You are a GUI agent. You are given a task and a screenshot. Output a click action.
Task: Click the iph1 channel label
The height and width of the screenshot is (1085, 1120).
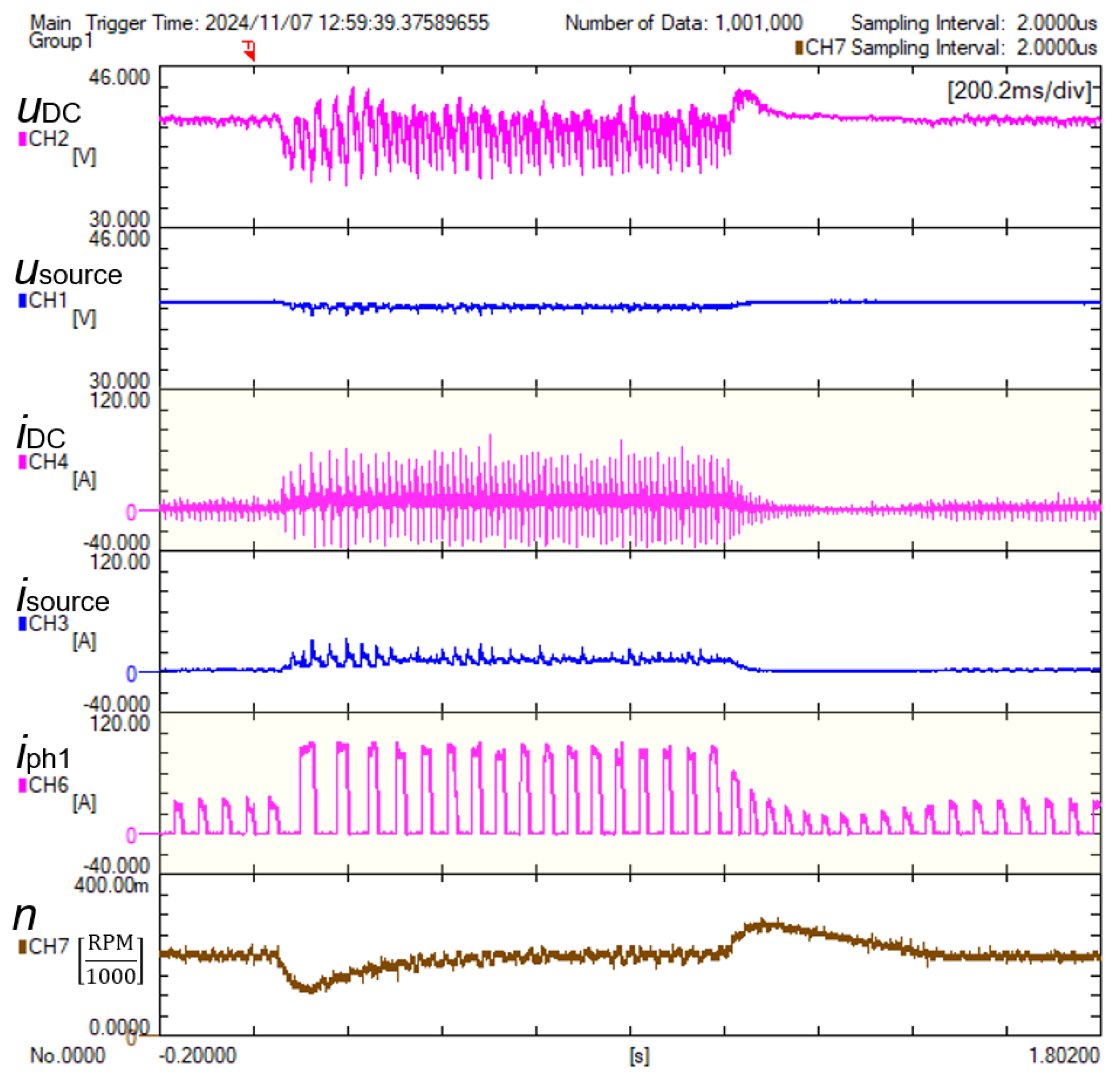click(x=43, y=756)
